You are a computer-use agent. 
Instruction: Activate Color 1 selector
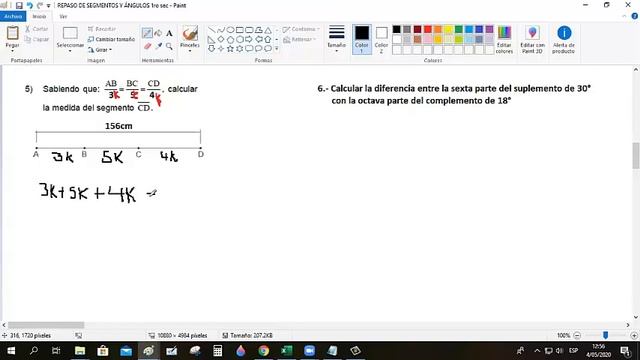click(x=362, y=40)
